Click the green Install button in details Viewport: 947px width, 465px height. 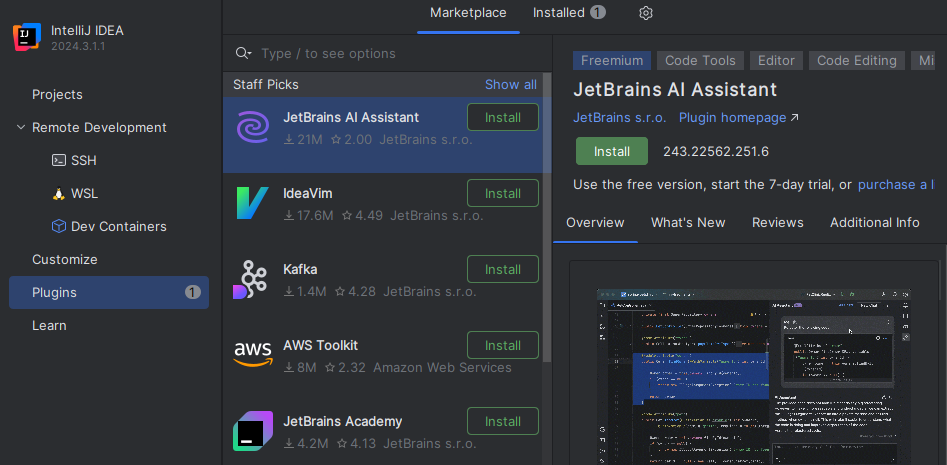click(x=612, y=151)
